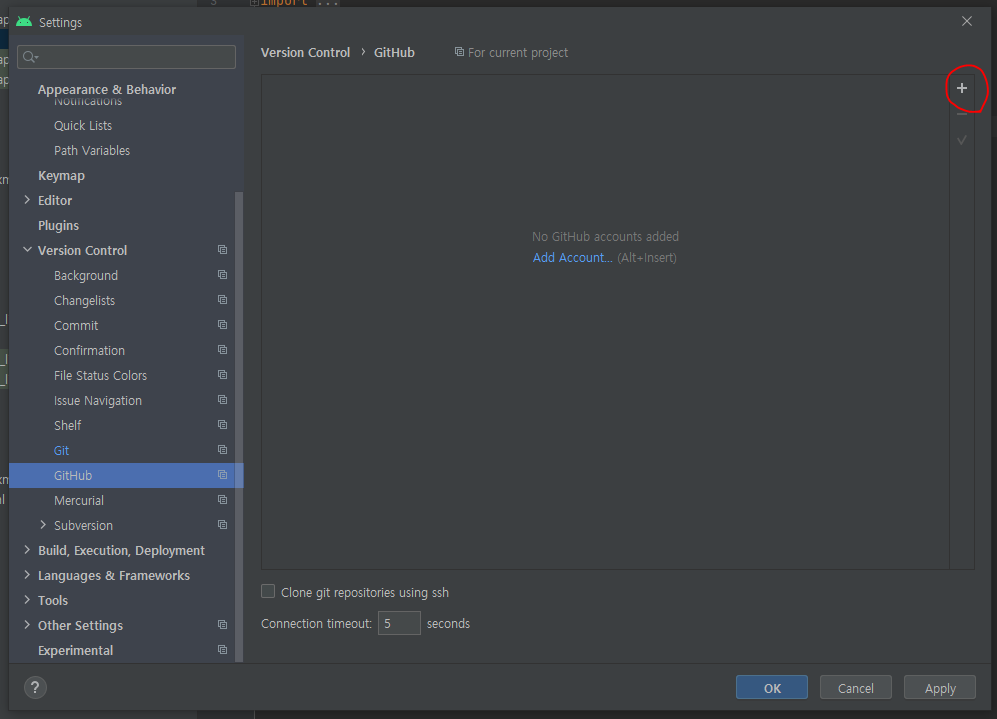This screenshot has height=719, width=997.
Task: Click the help question mark button
Action: tap(35, 687)
